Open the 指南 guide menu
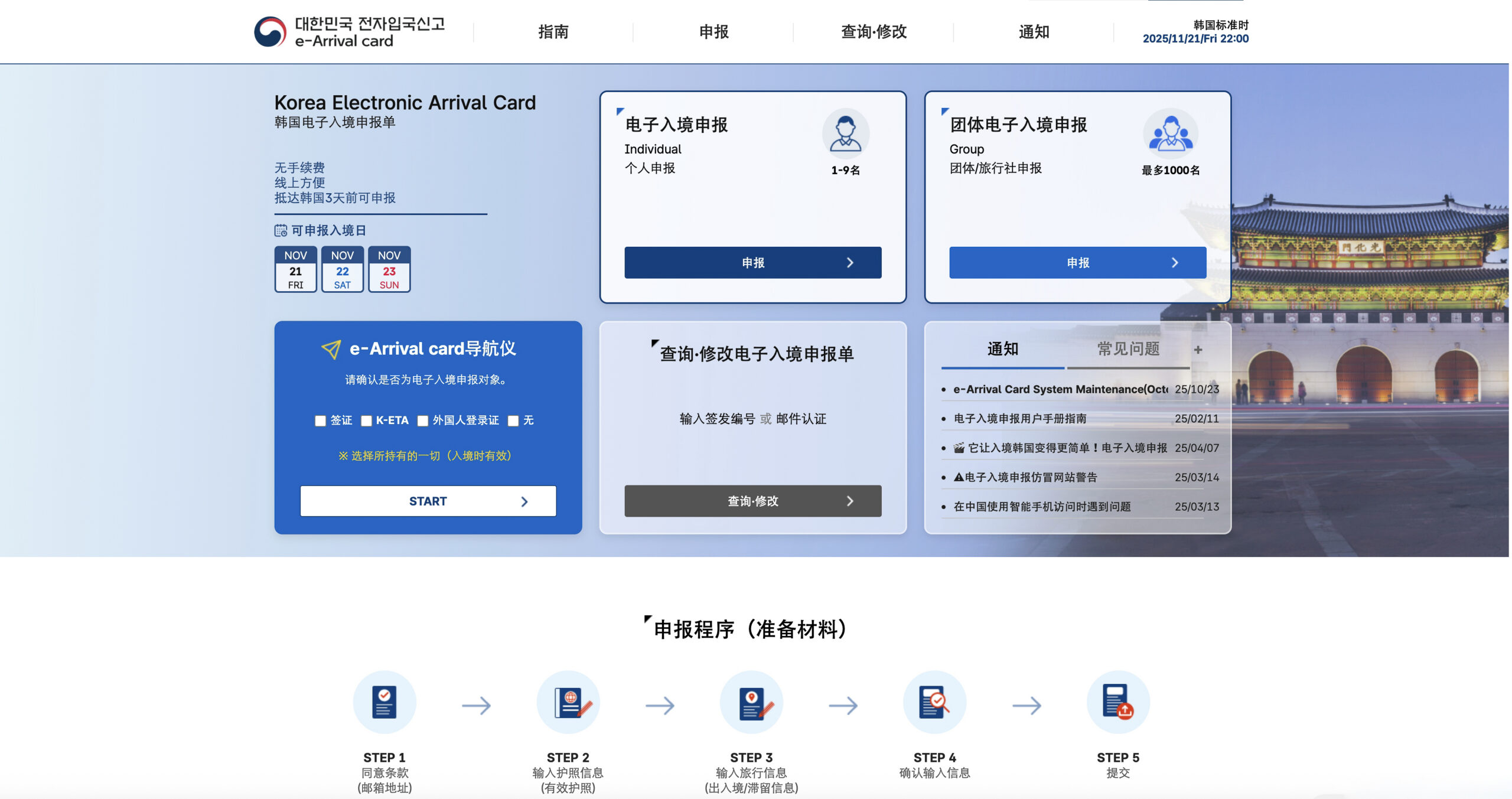Viewport: 1512px width, 799px height. 553,32
